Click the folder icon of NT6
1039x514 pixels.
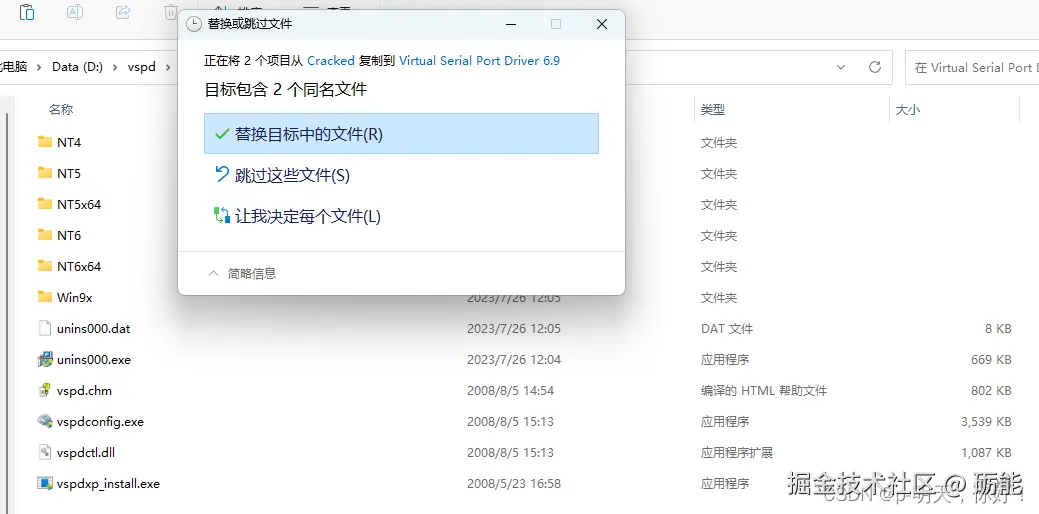pyautogui.click(x=45, y=235)
